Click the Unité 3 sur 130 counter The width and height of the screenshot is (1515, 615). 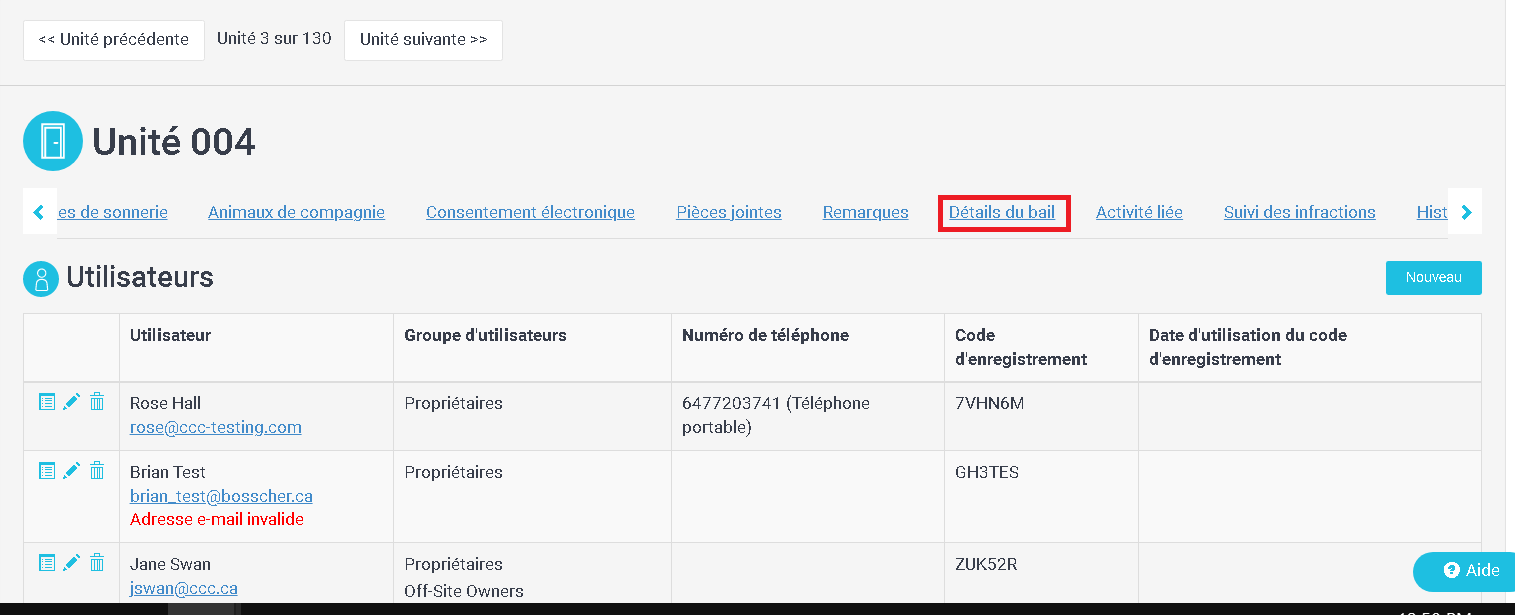[274, 39]
